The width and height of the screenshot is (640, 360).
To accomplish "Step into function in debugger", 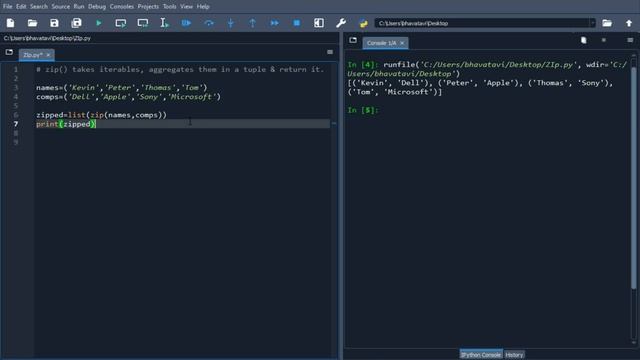I will click(231, 23).
